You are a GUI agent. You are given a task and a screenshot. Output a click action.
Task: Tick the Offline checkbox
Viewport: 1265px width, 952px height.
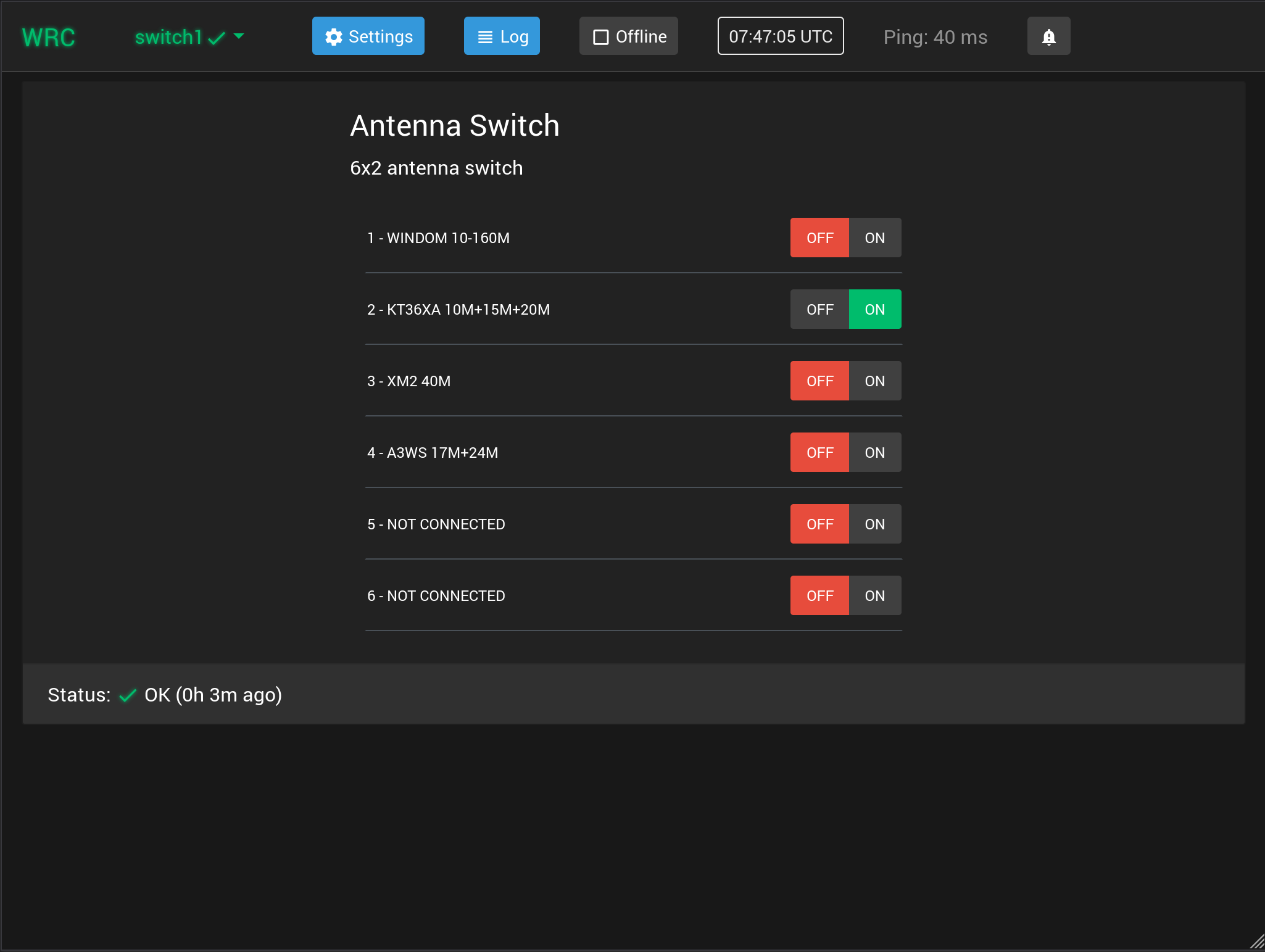[x=600, y=37]
